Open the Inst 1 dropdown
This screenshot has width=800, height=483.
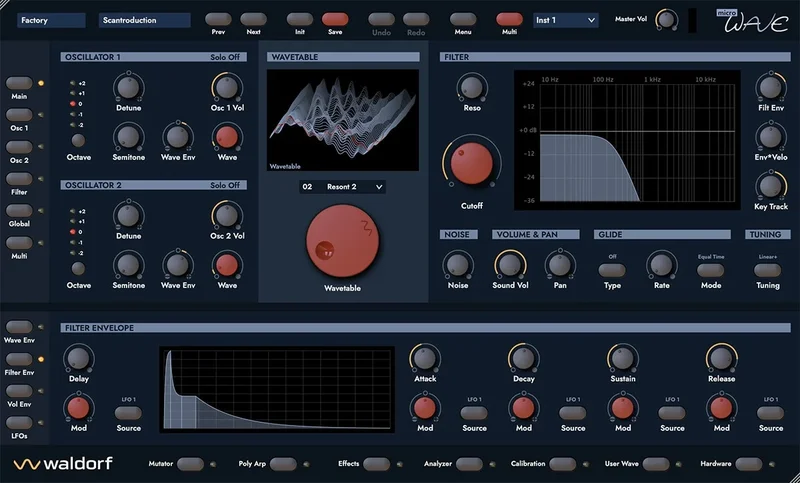pyautogui.click(x=565, y=20)
